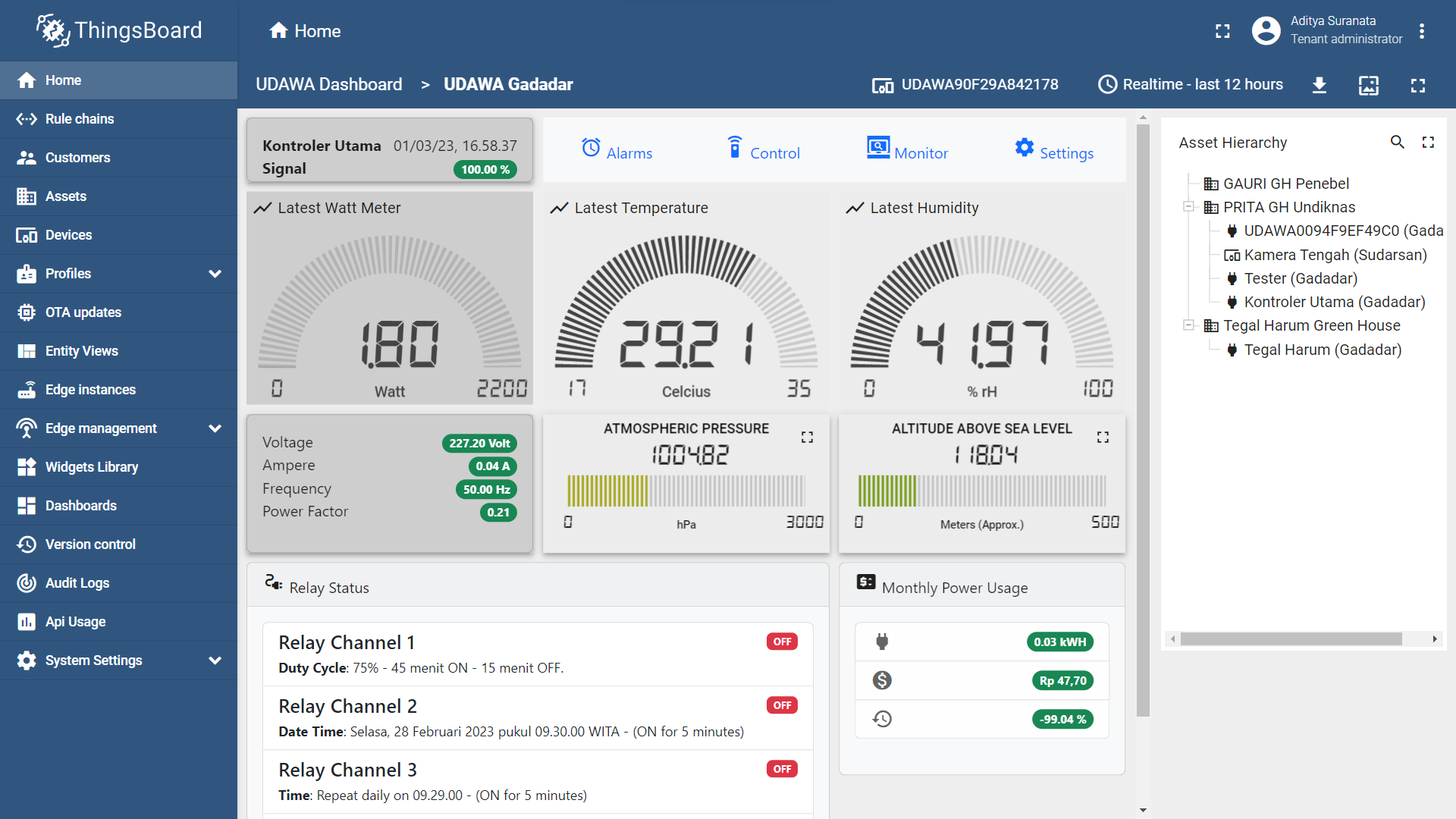Expand the Edge management submenu chevron

click(x=215, y=428)
